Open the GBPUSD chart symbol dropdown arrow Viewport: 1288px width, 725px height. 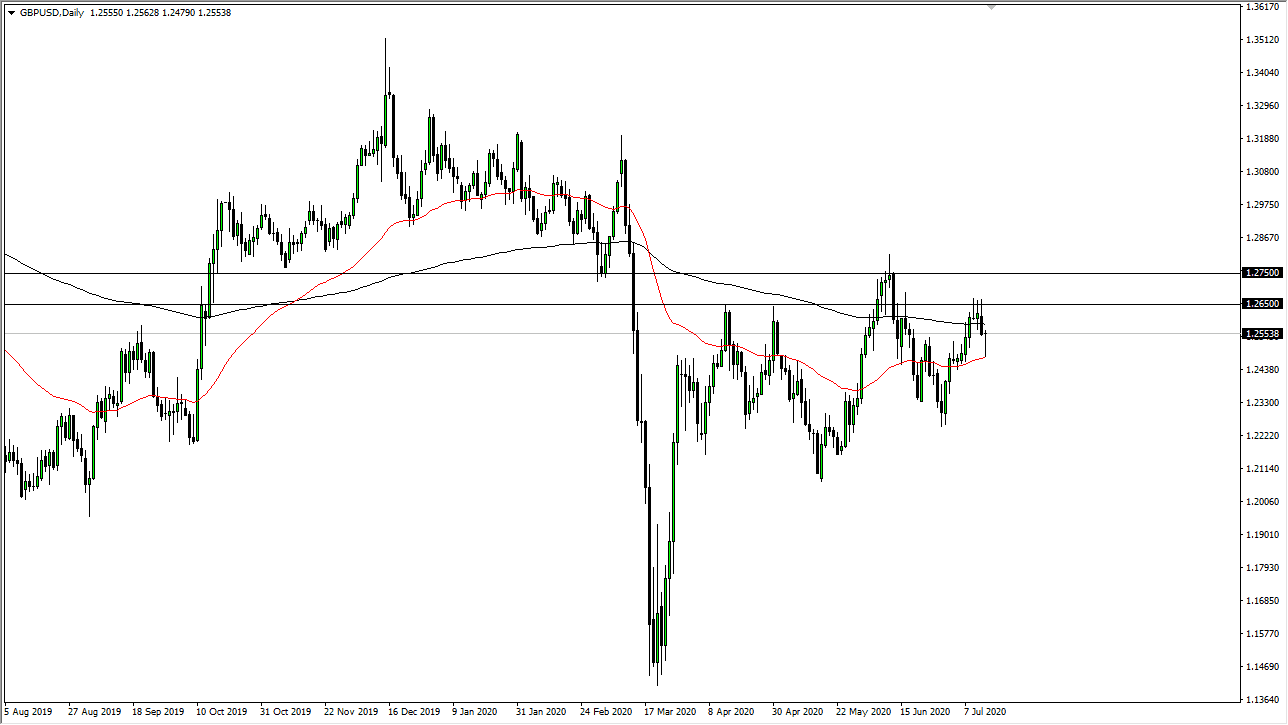[11, 12]
